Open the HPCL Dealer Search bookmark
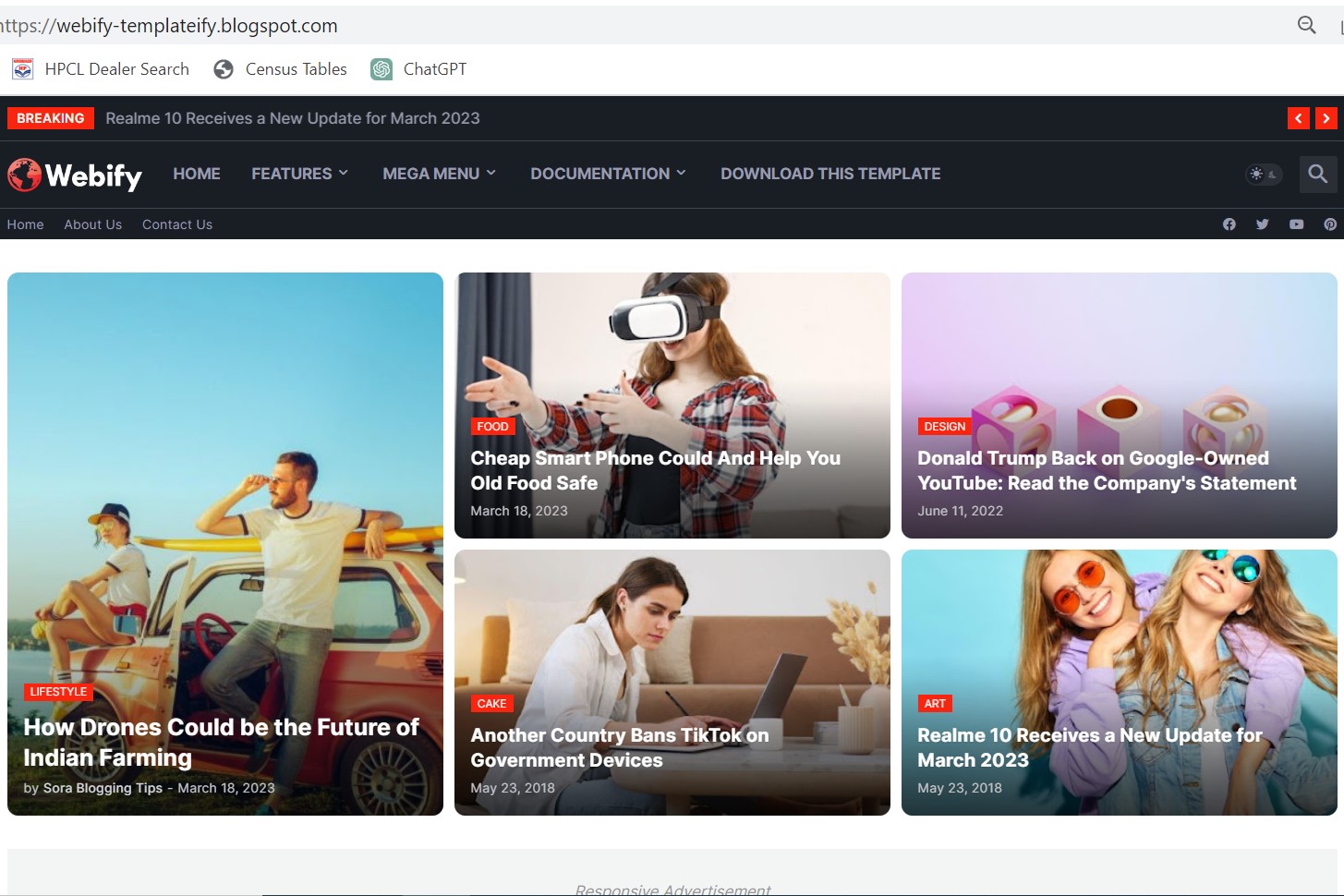The height and width of the screenshot is (896, 1344). (101, 69)
